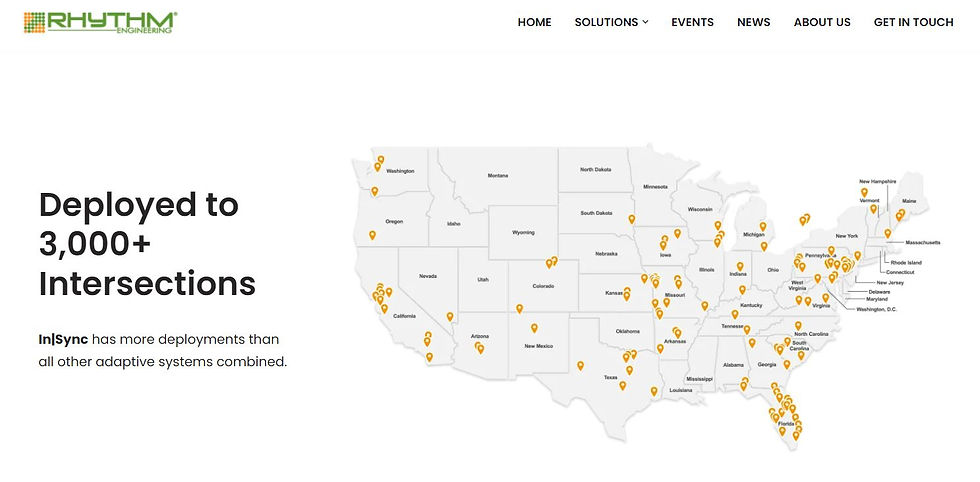Navigate to About Us

point(822,23)
